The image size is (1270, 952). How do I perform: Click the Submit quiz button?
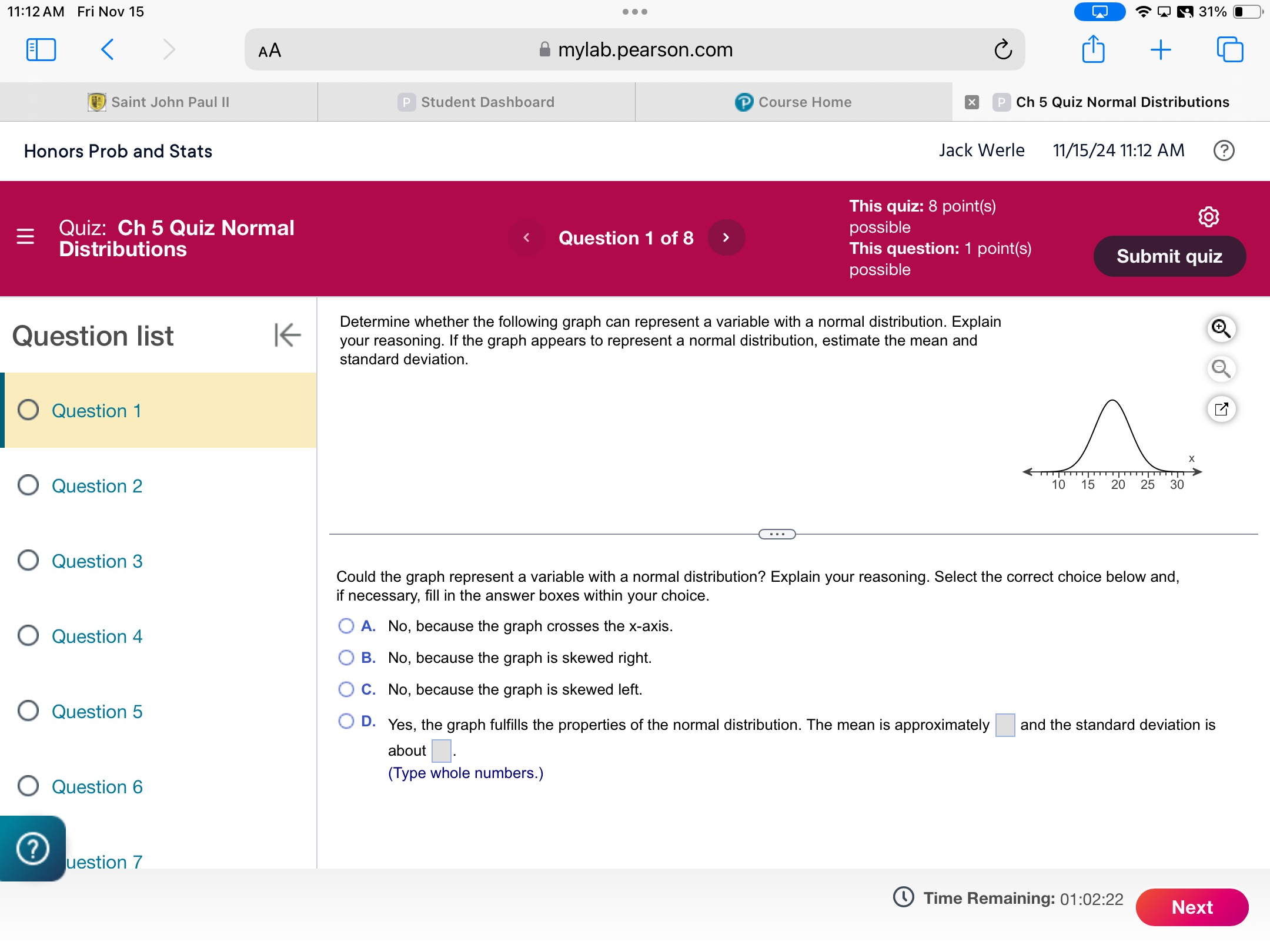[x=1169, y=256]
